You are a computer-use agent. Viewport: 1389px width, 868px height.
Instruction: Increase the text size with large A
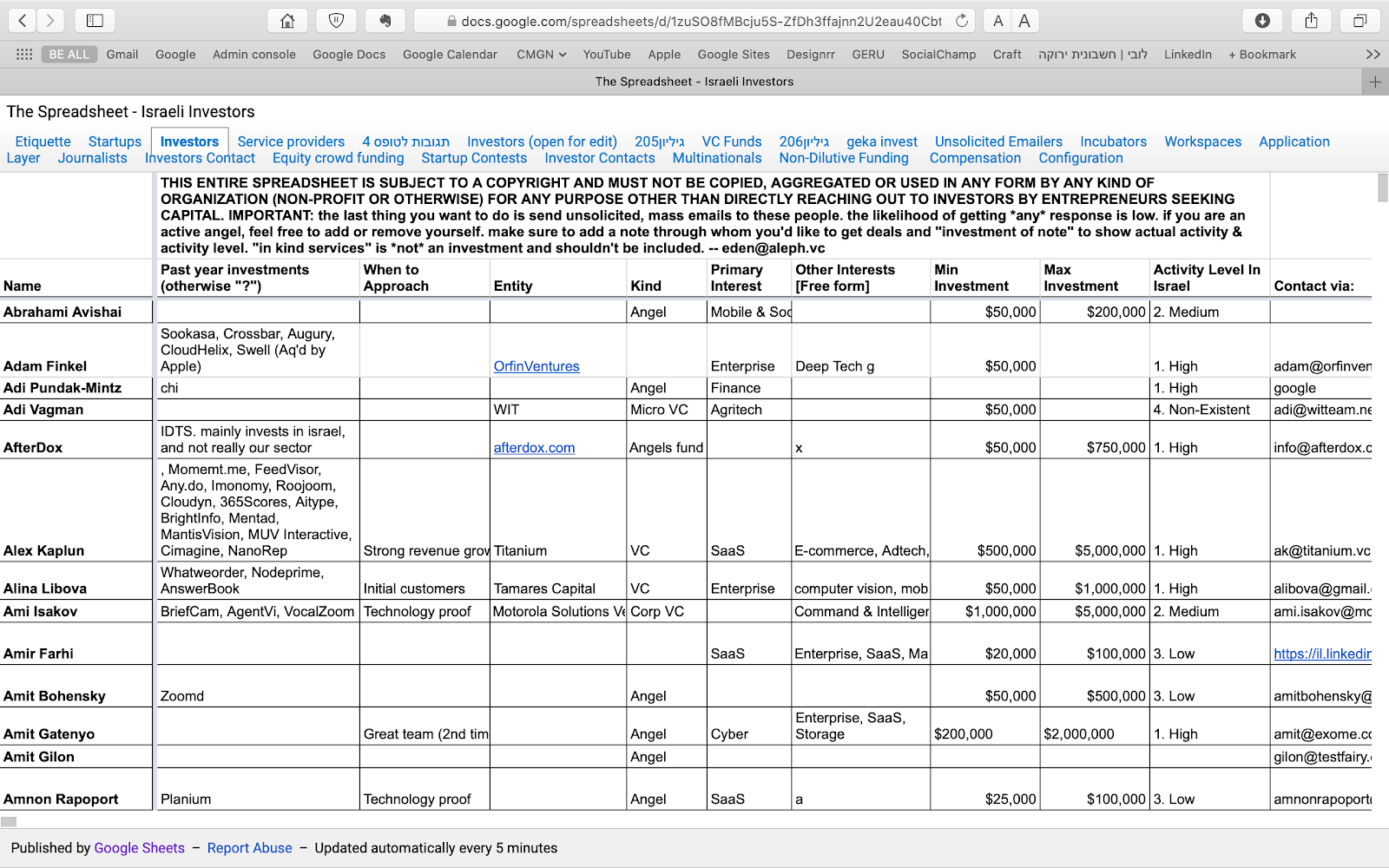pyautogui.click(x=1024, y=21)
